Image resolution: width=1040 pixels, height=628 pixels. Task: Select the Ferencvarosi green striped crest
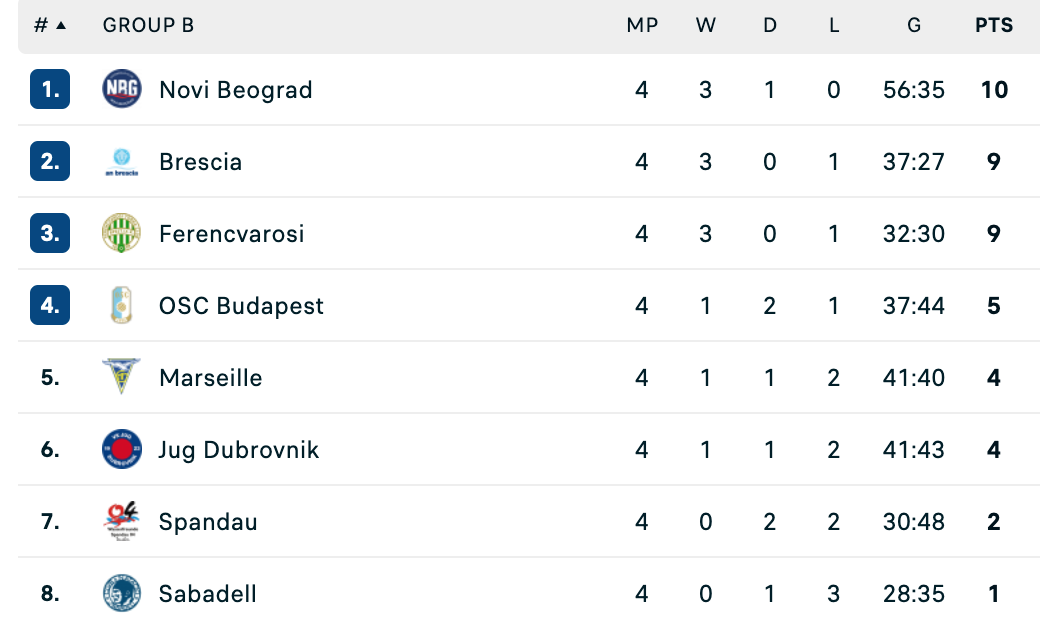coord(121,233)
